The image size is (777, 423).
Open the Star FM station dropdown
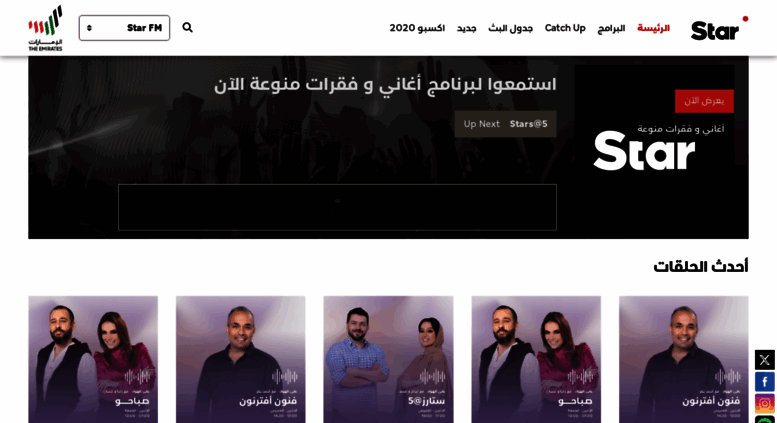[124, 28]
